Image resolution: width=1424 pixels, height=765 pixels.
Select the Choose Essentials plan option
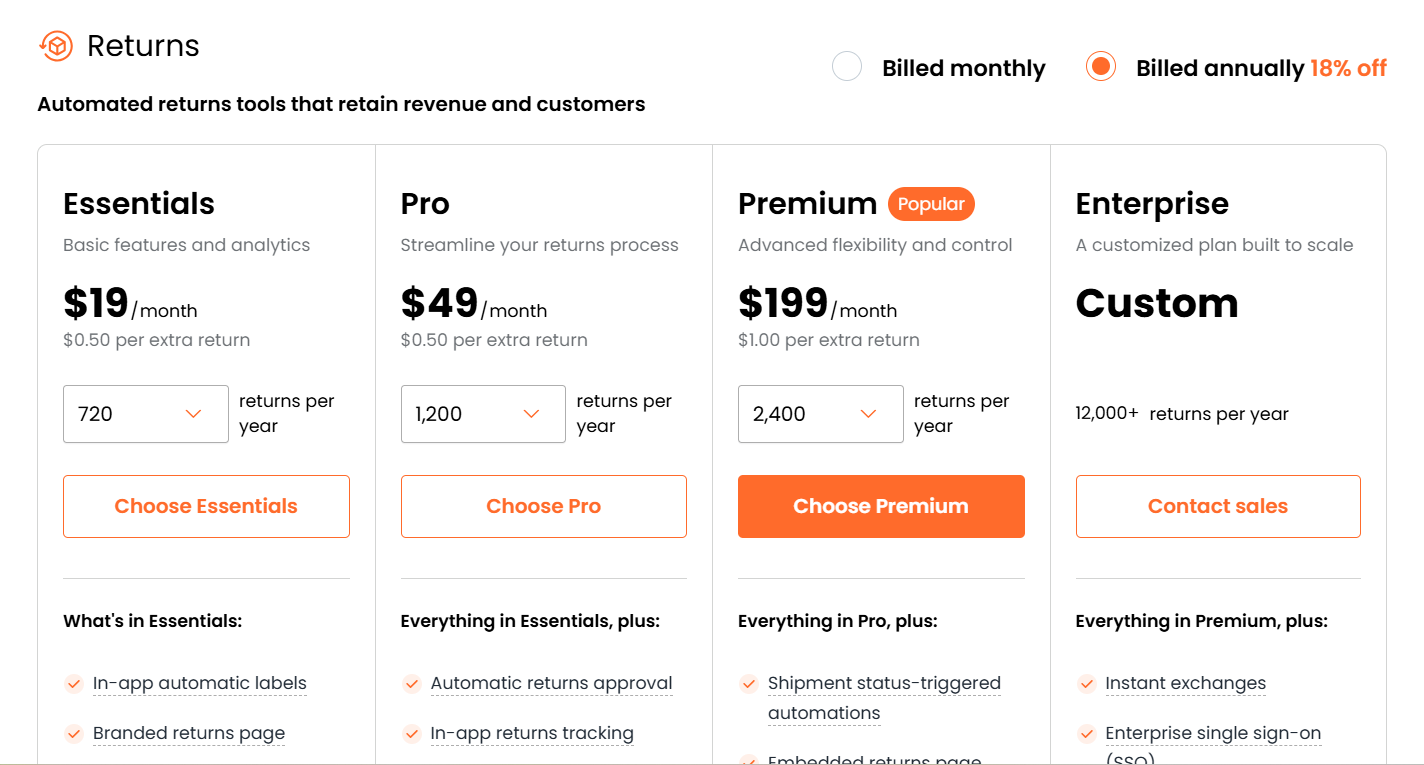coord(206,506)
